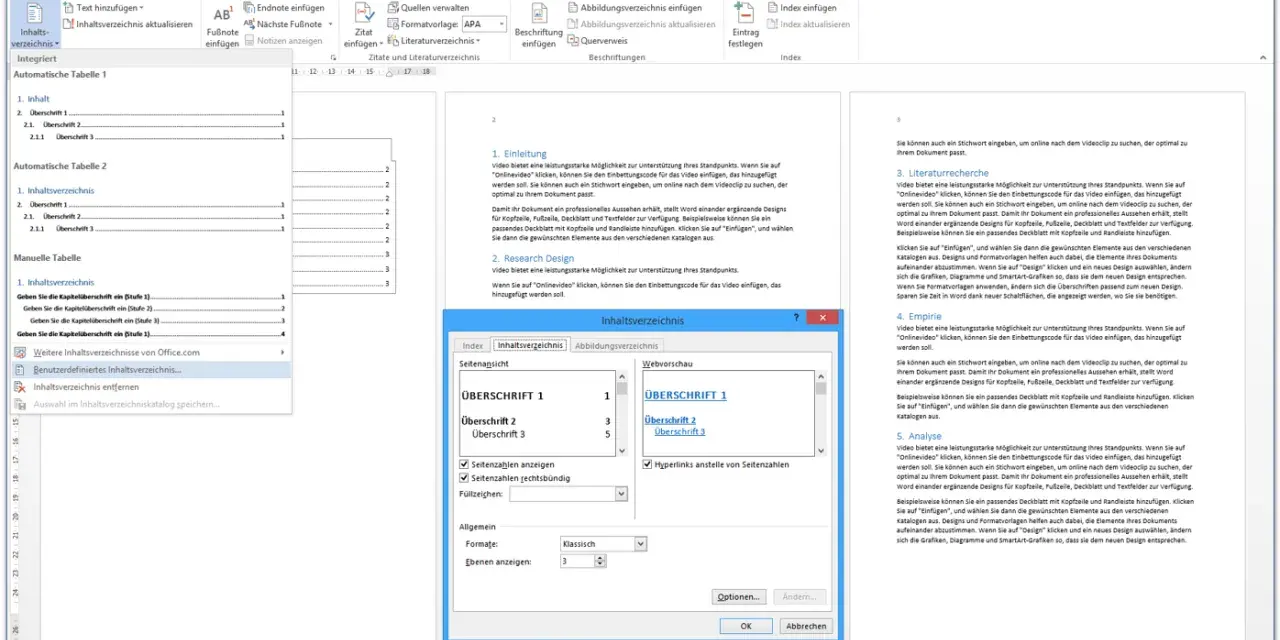Viewport: 1280px width, 640px height.
Task: Click the Fußnoten group dialog launcher
Action: [x=333, y=58]
